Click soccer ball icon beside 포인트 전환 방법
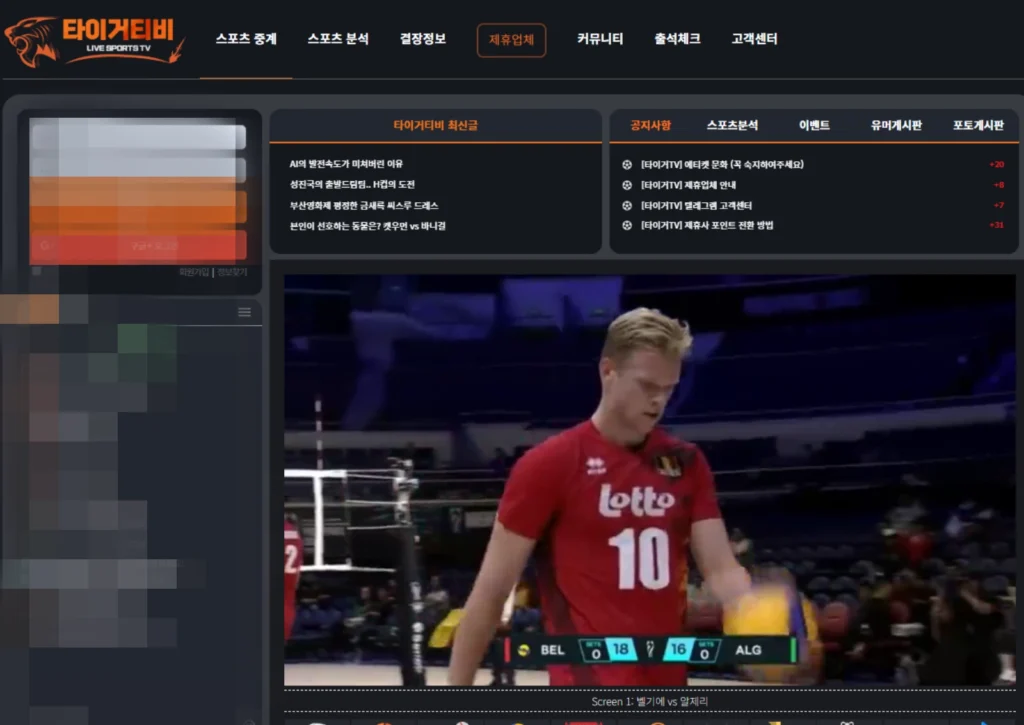Image resolution: width=1024 pixels, height=725 pixels. click(627, 225)
